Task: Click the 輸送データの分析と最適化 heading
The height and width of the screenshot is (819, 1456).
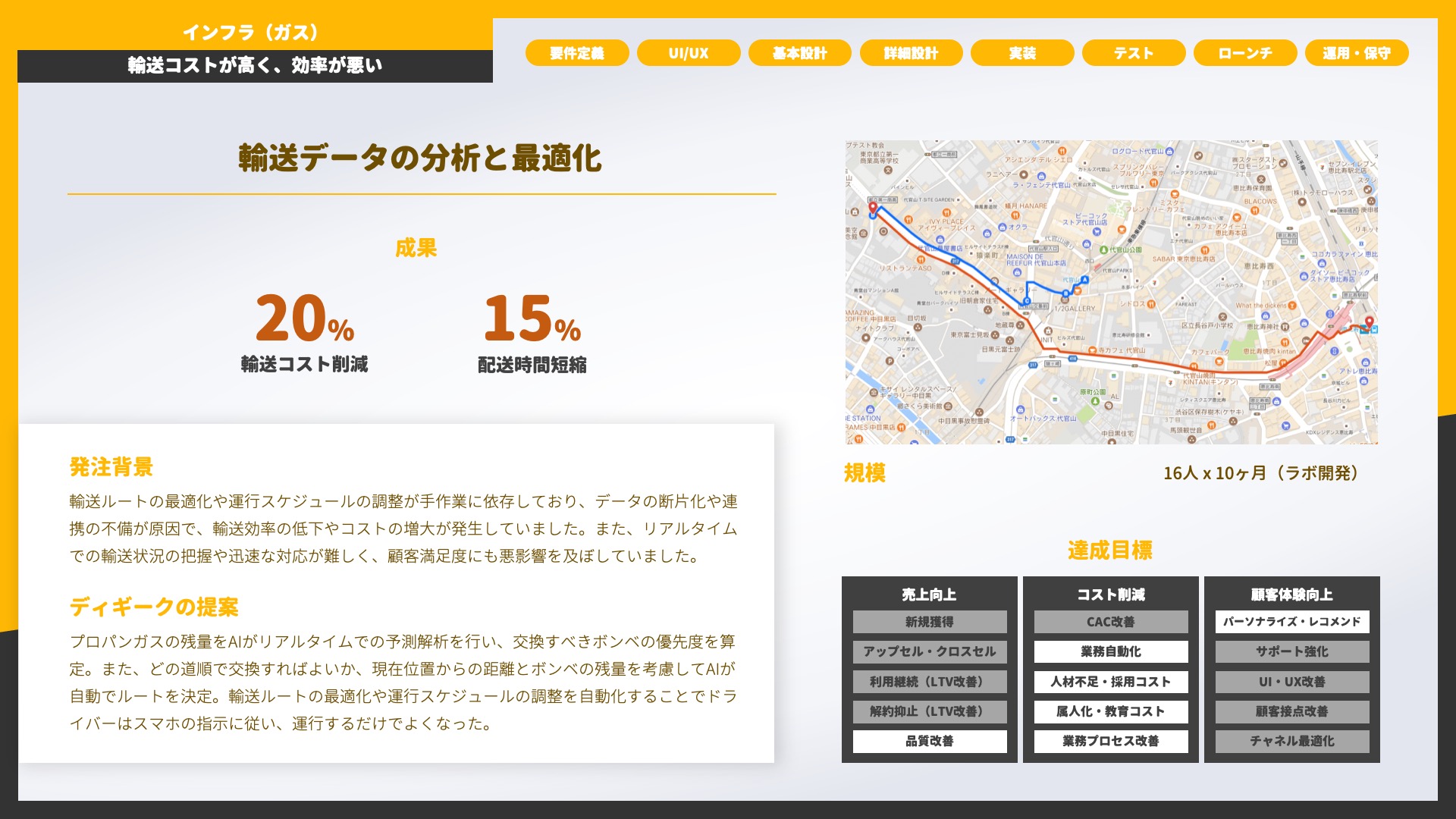Action: [x=420, y=158]
